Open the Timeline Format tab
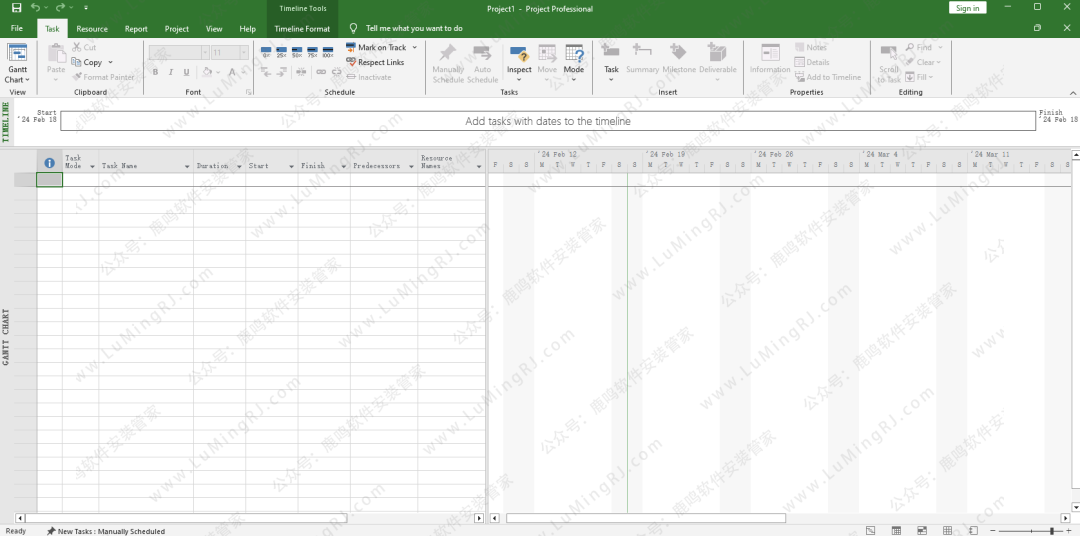 coord(302,29)
